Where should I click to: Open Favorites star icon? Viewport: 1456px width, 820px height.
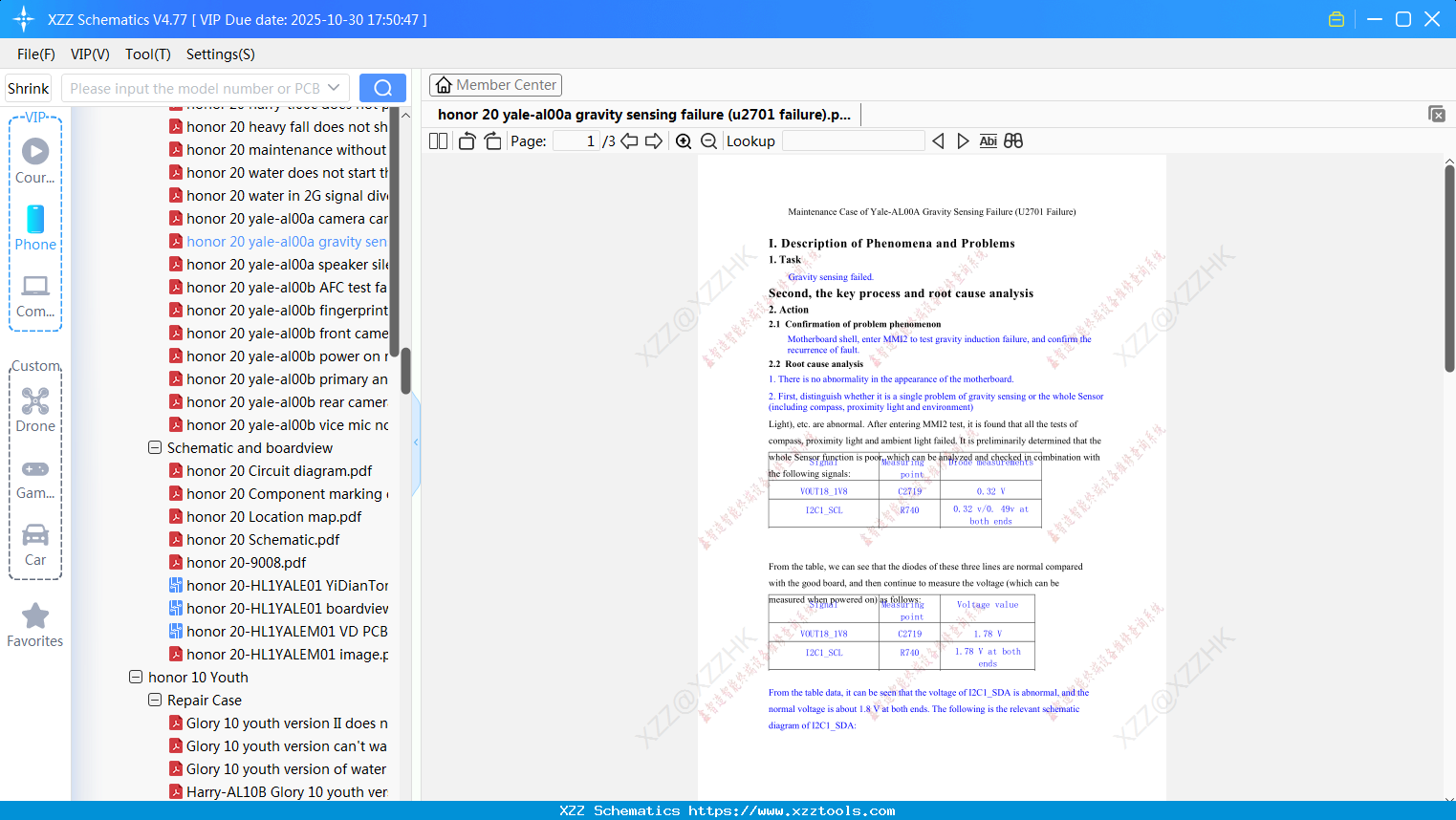pos(35,615)
